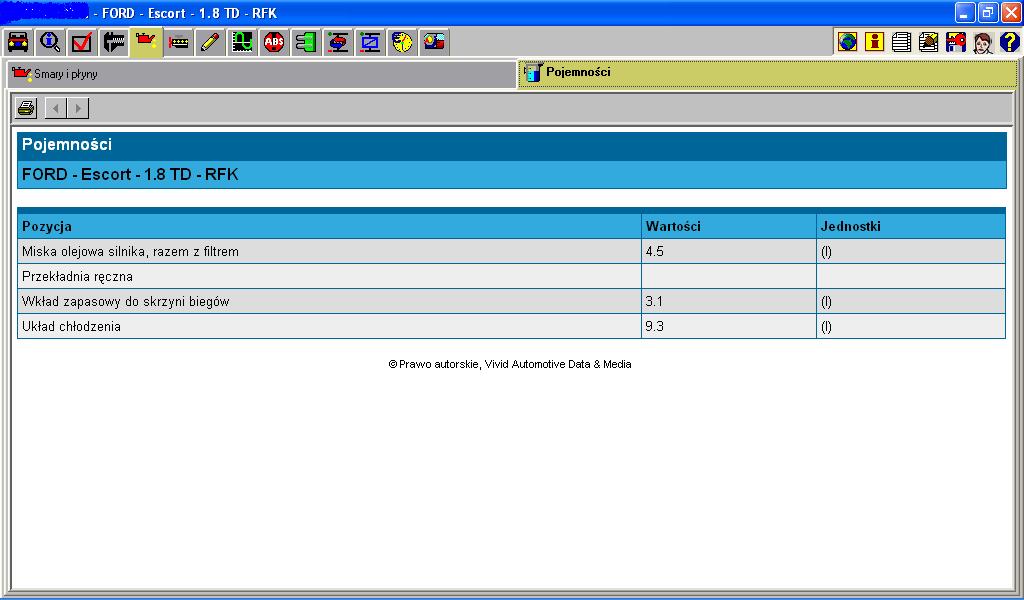Click the back arrow navigation button
This screenshot has width=1024, height=600.
point(56,108)
